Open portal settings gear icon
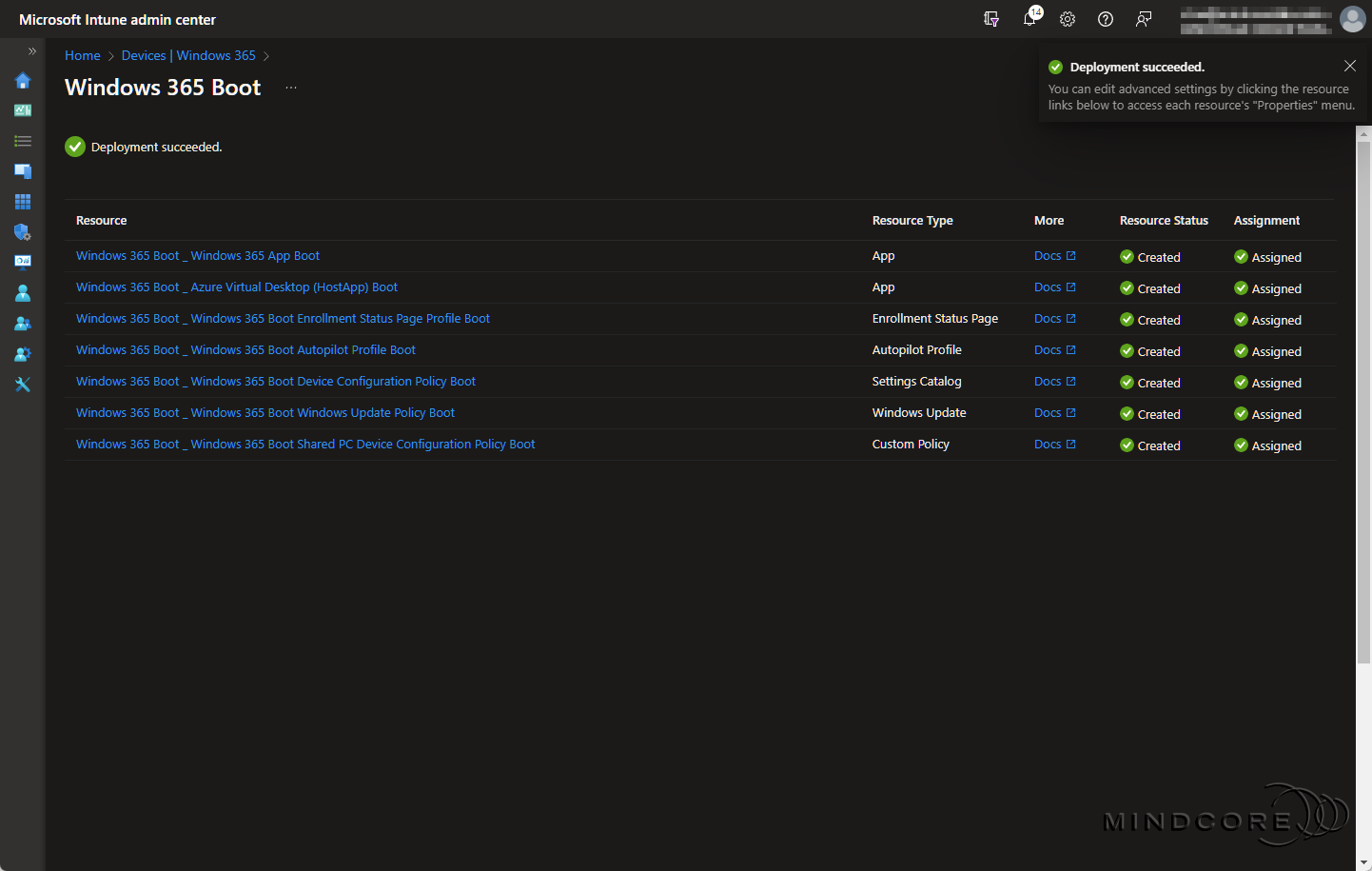Viewport: 1372px width, 871px height. click(1068, 19)
